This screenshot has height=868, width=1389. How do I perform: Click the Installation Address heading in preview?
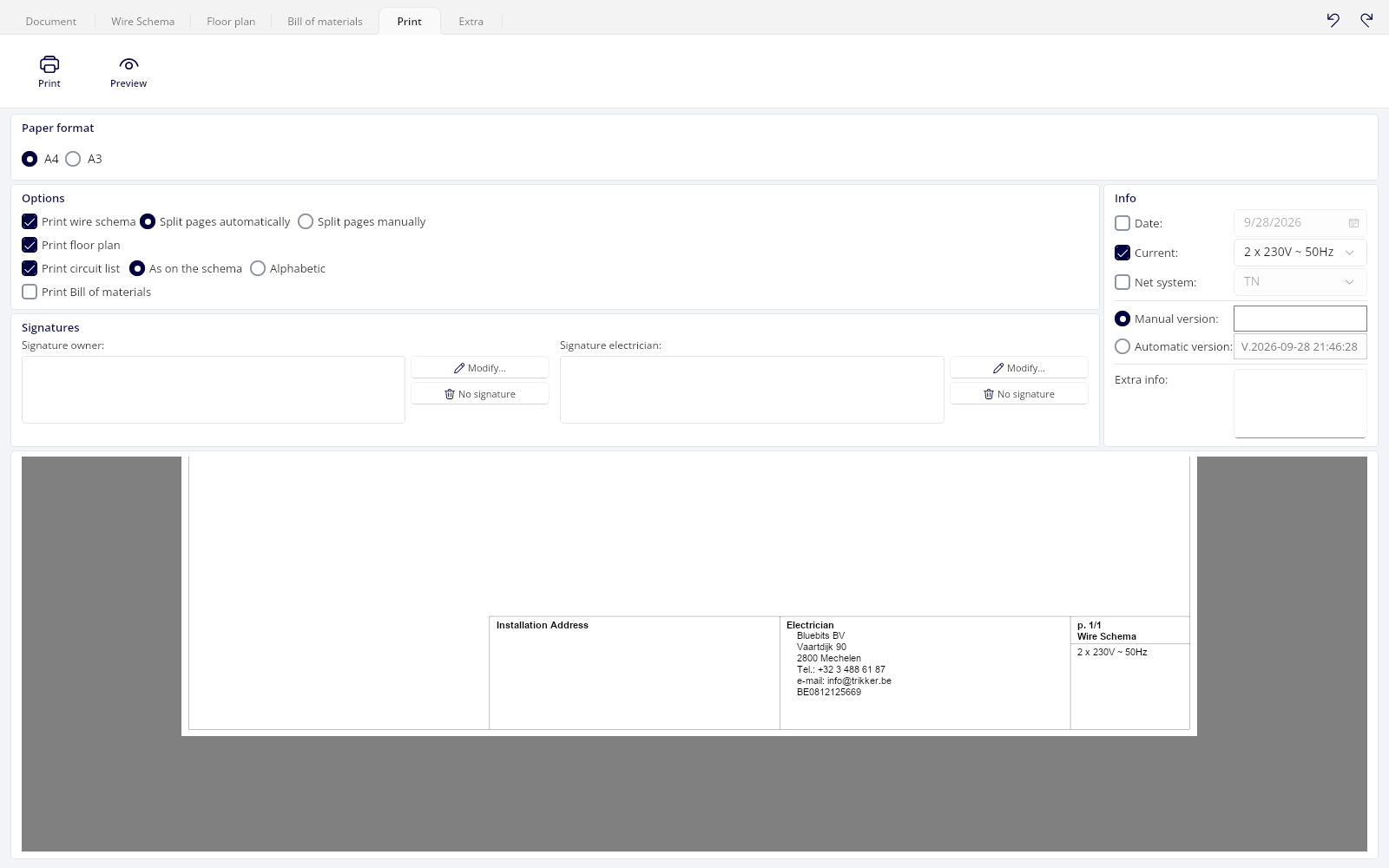543,625
